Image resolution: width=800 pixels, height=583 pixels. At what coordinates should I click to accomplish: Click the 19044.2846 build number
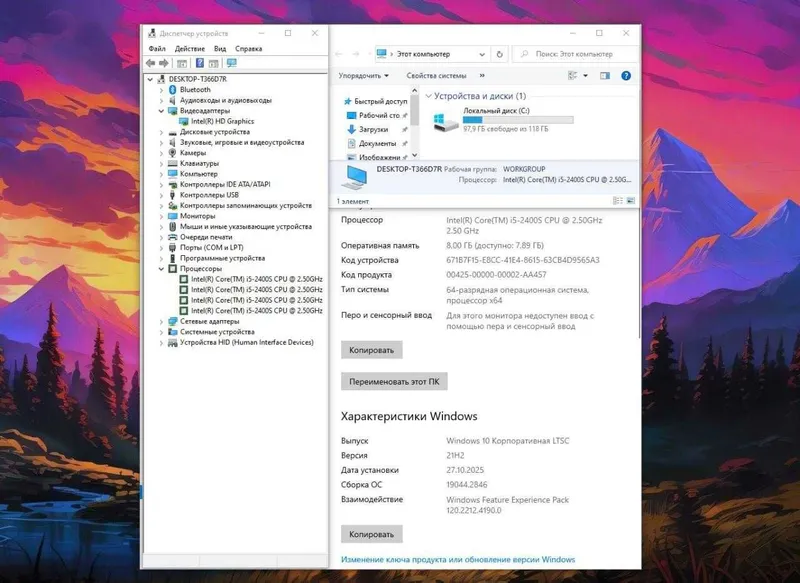pos(467,485)
